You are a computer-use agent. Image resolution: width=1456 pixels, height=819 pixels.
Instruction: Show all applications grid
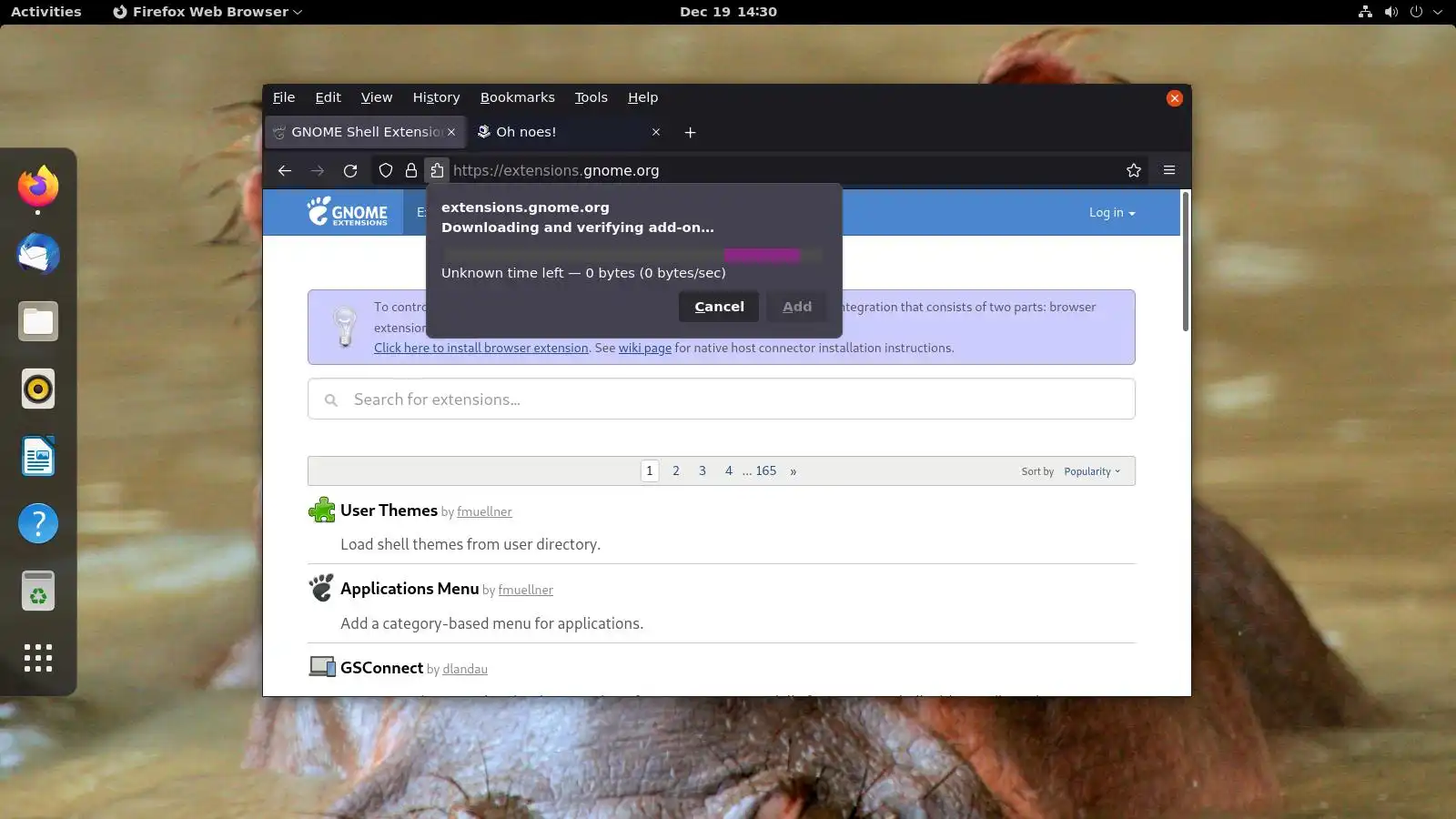point(38,658)
